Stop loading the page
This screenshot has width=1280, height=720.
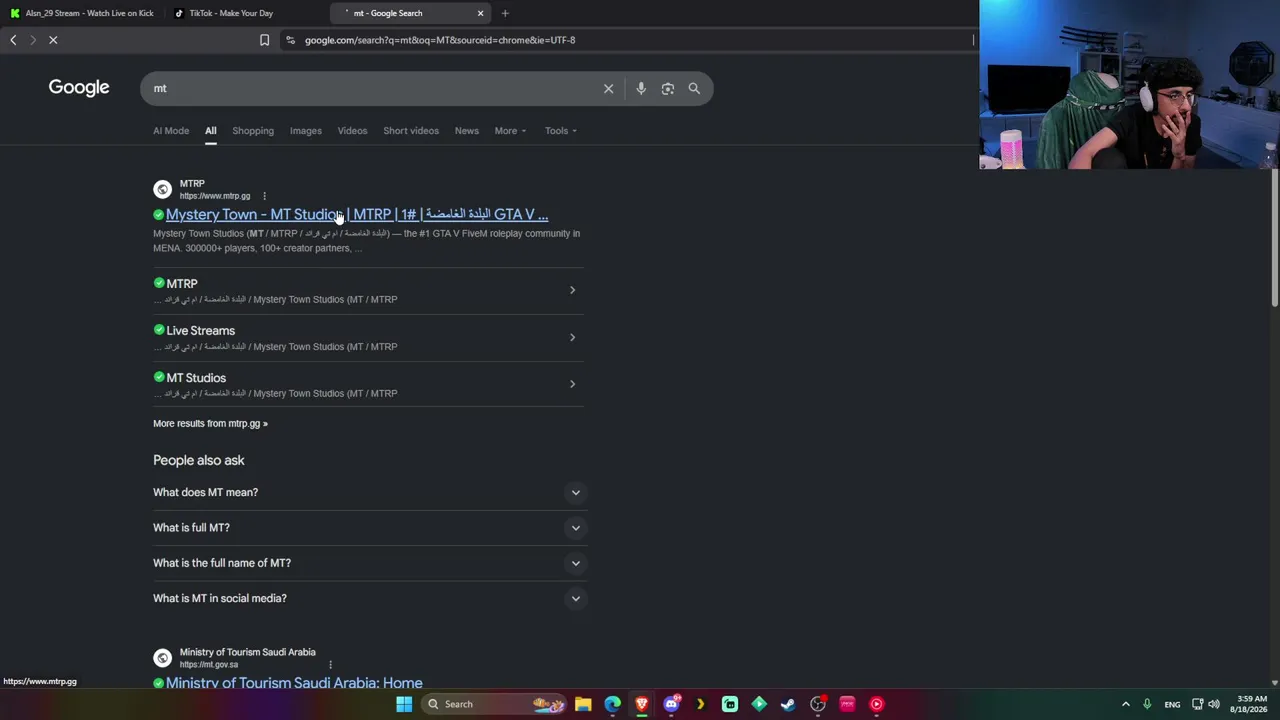pos(53,40)
